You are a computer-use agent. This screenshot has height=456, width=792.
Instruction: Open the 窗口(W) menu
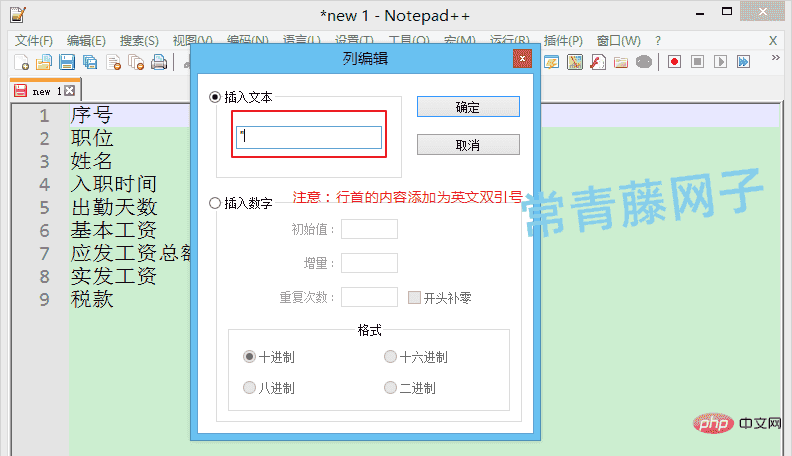619,40
